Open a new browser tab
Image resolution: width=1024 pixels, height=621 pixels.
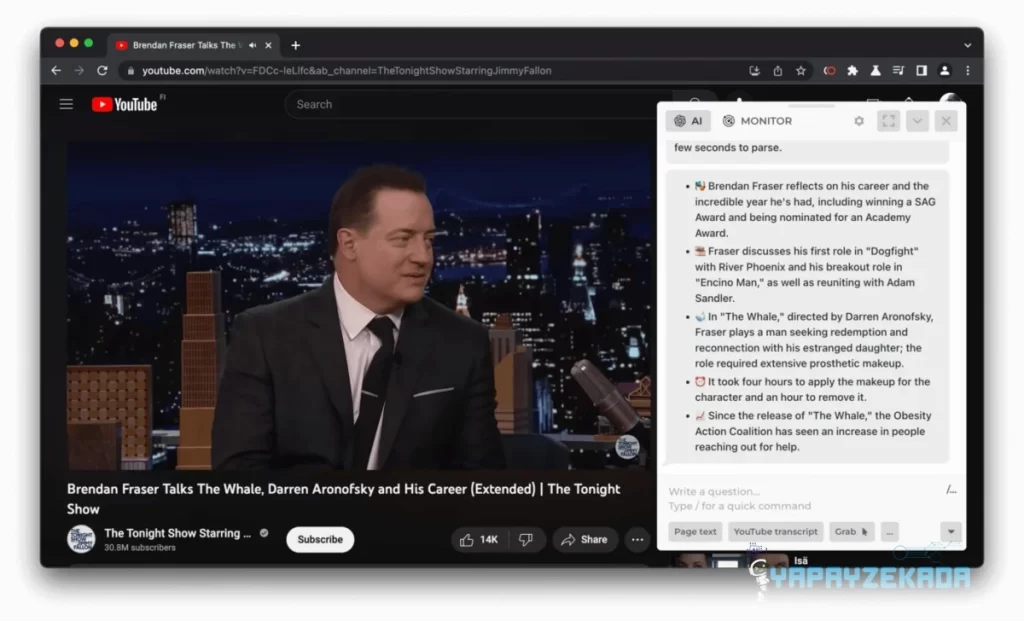[296, 45]
